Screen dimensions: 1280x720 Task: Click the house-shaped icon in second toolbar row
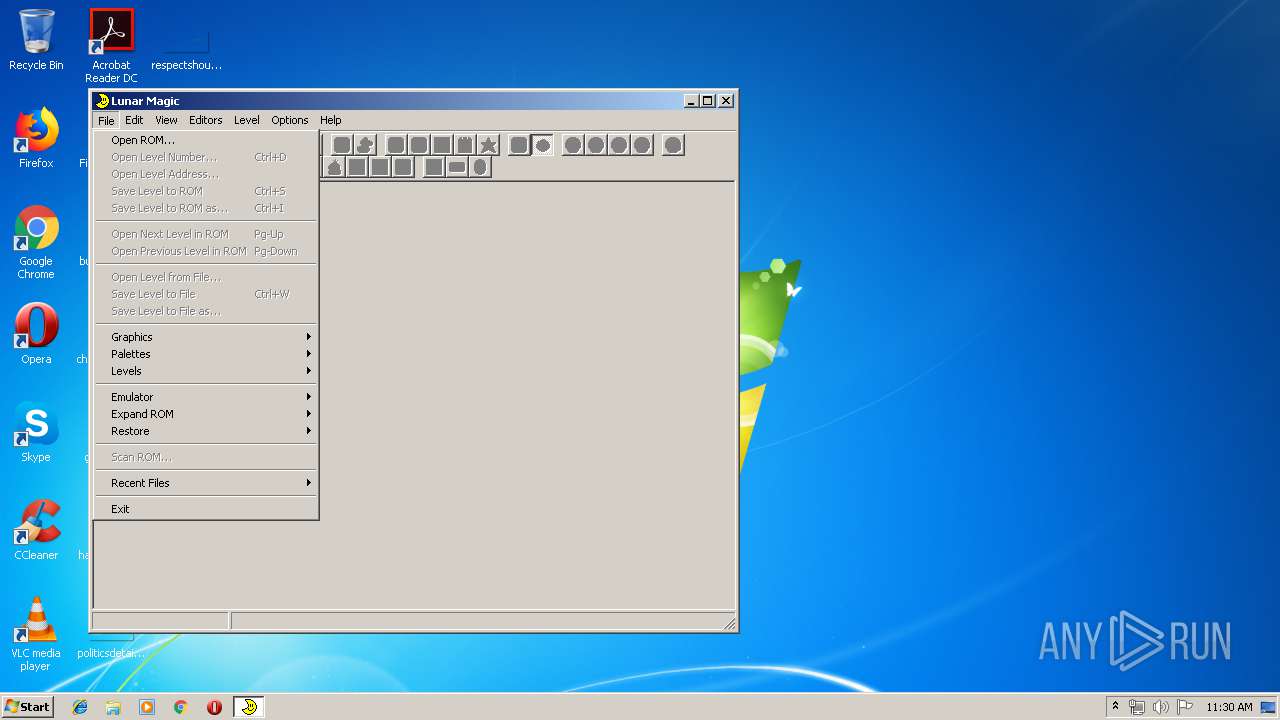point(334,167)
